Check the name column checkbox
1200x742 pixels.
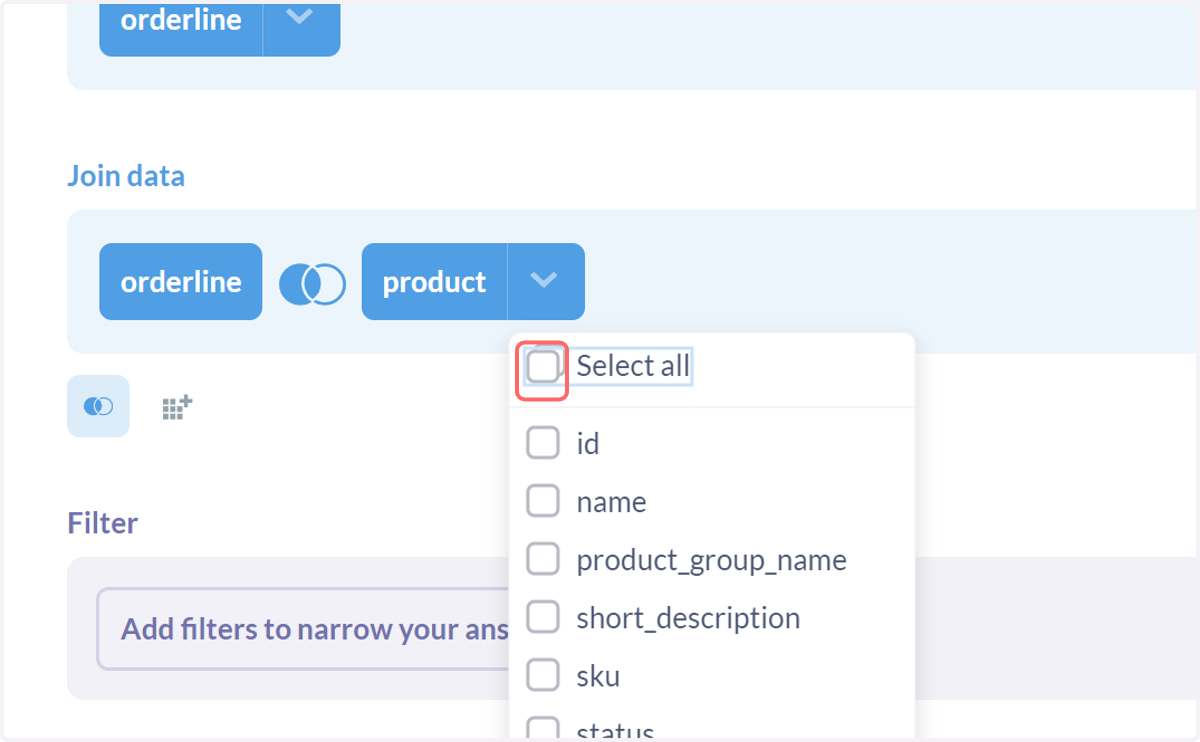click(x=543, y=501)
